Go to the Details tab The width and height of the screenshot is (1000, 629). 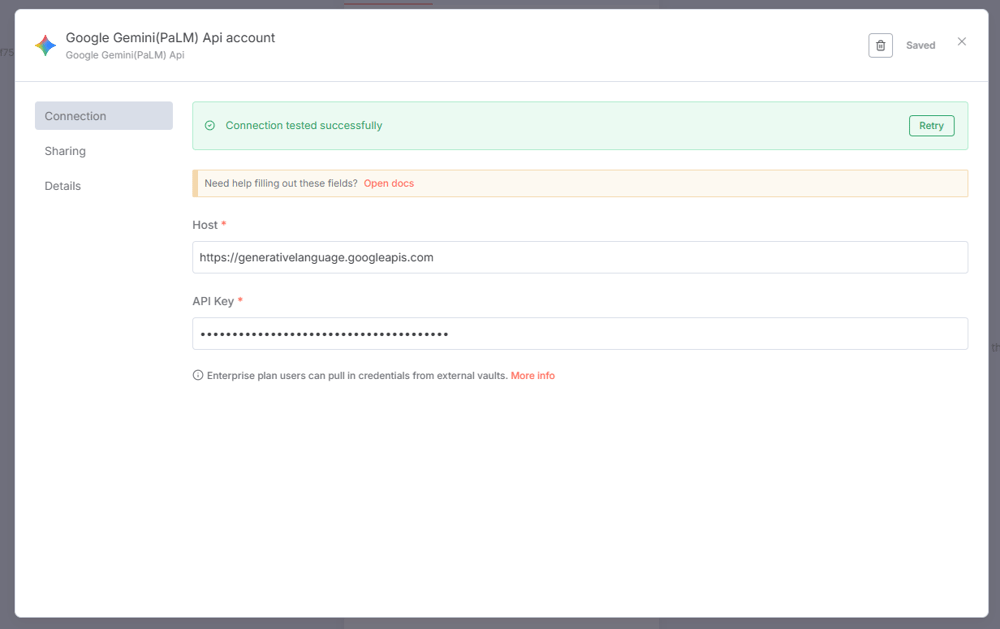(63, 186)
